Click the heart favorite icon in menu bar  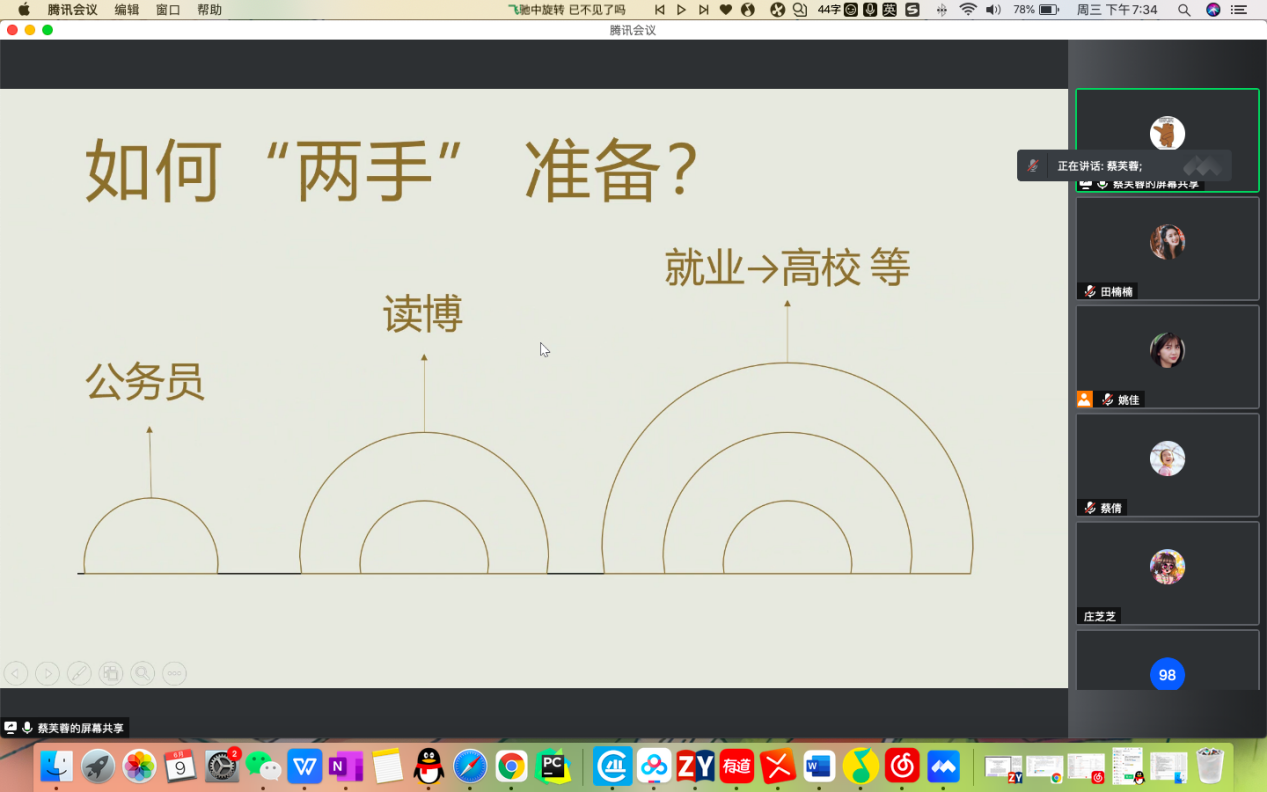(x=726, y=10)
